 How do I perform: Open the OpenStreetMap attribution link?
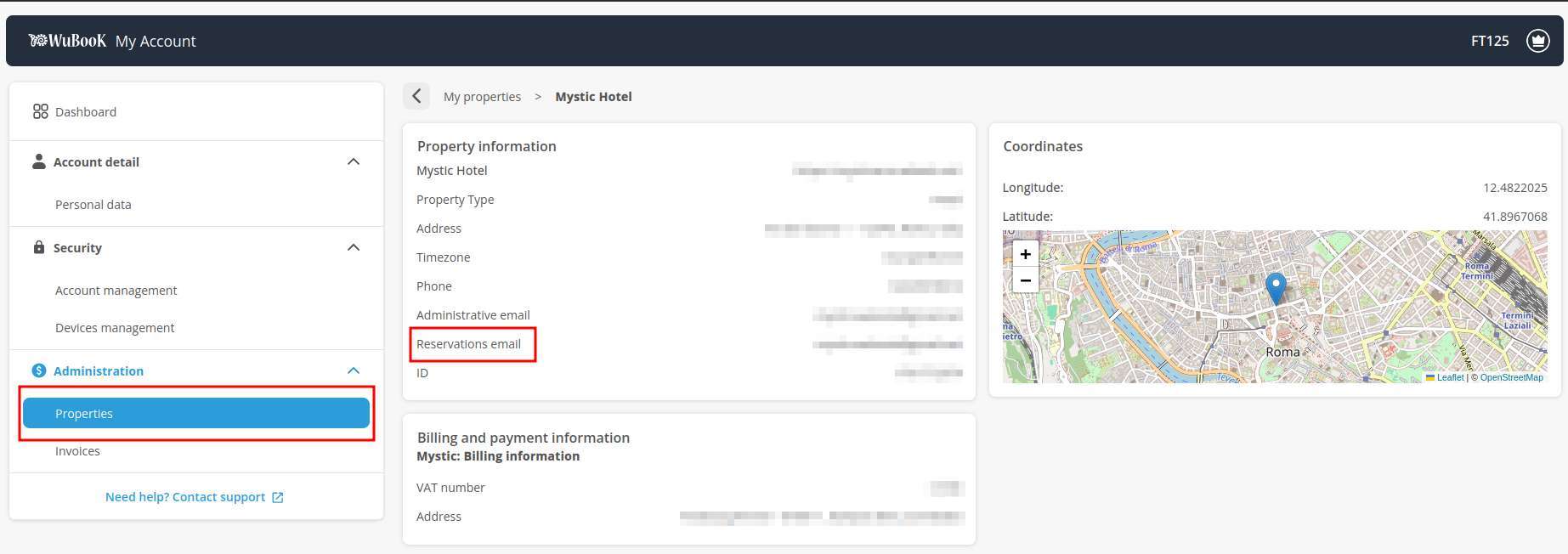1511,377
